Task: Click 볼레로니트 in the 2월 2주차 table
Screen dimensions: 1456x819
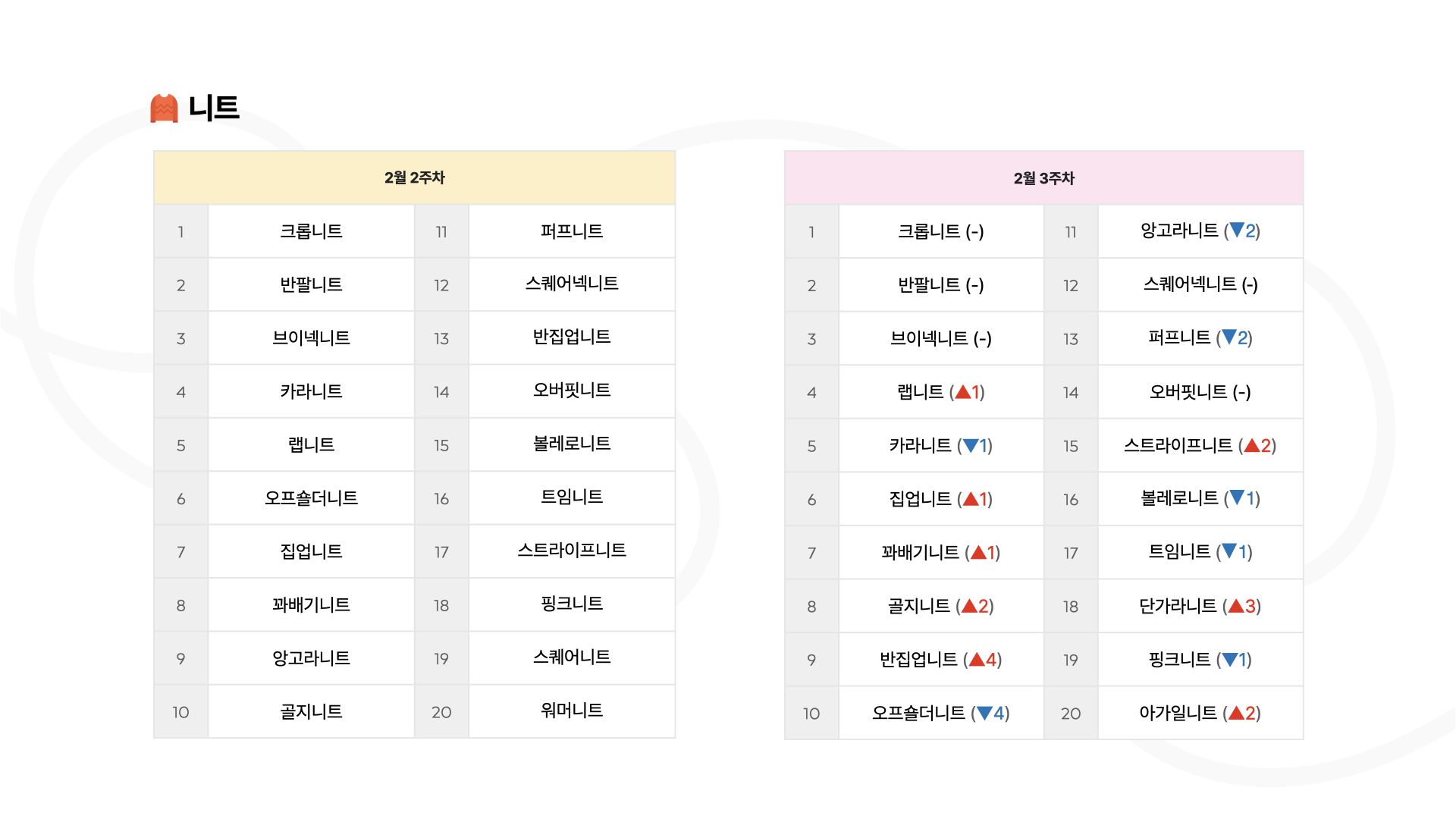Action: (572, 443)
